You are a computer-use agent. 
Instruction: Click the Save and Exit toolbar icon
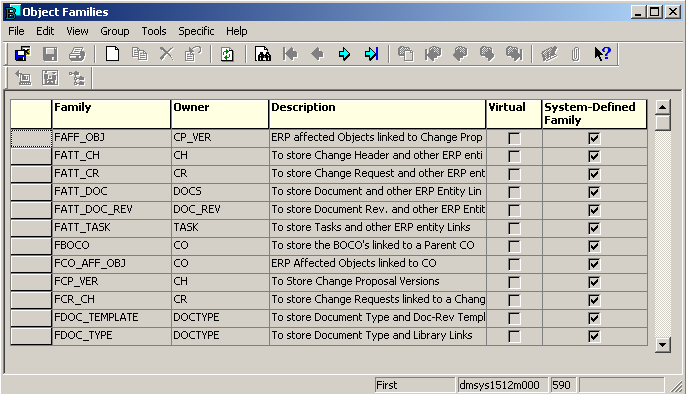click(22, 54)
